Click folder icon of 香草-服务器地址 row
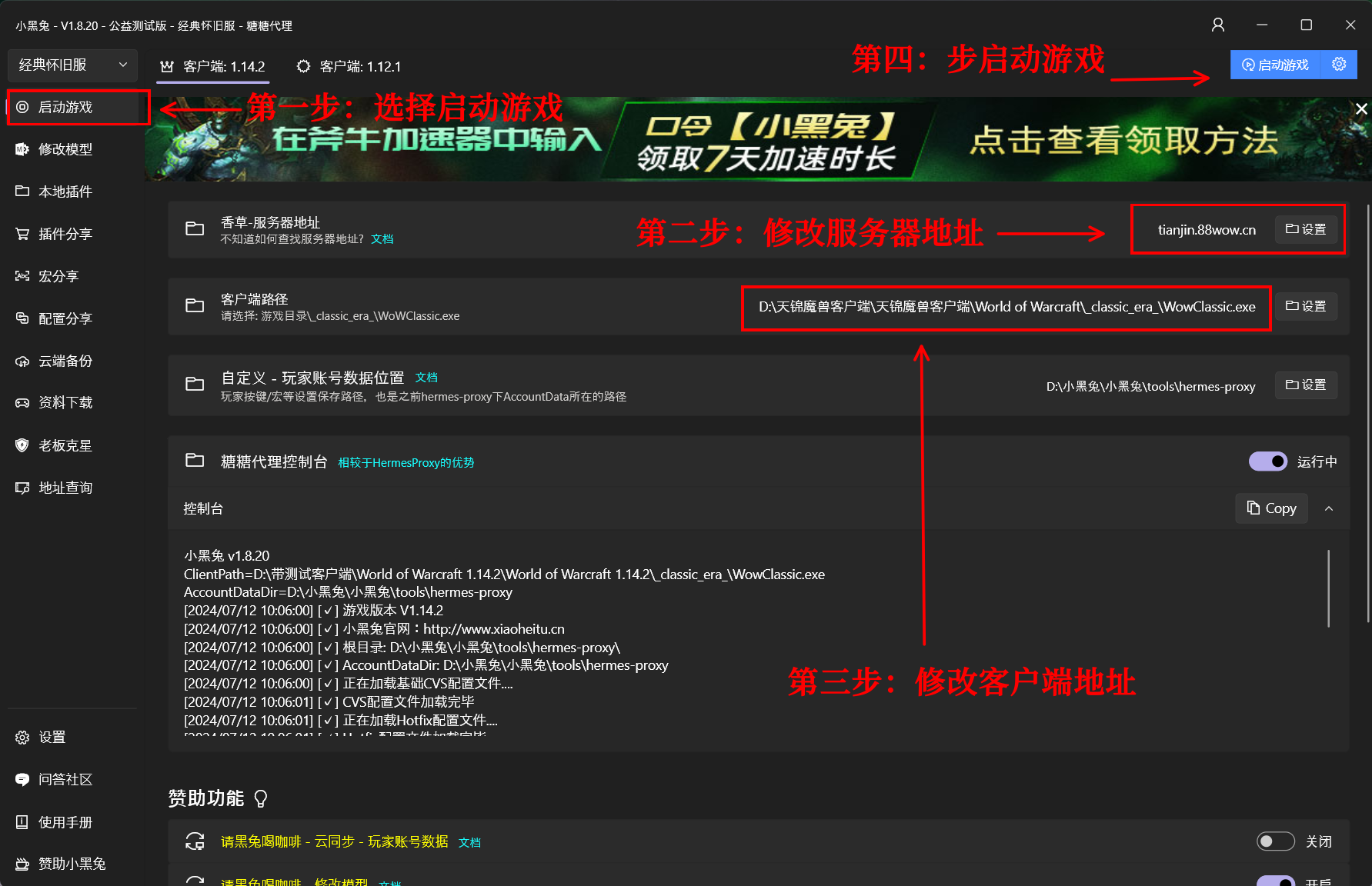The image size is (1372, 886). click(195, 229)
